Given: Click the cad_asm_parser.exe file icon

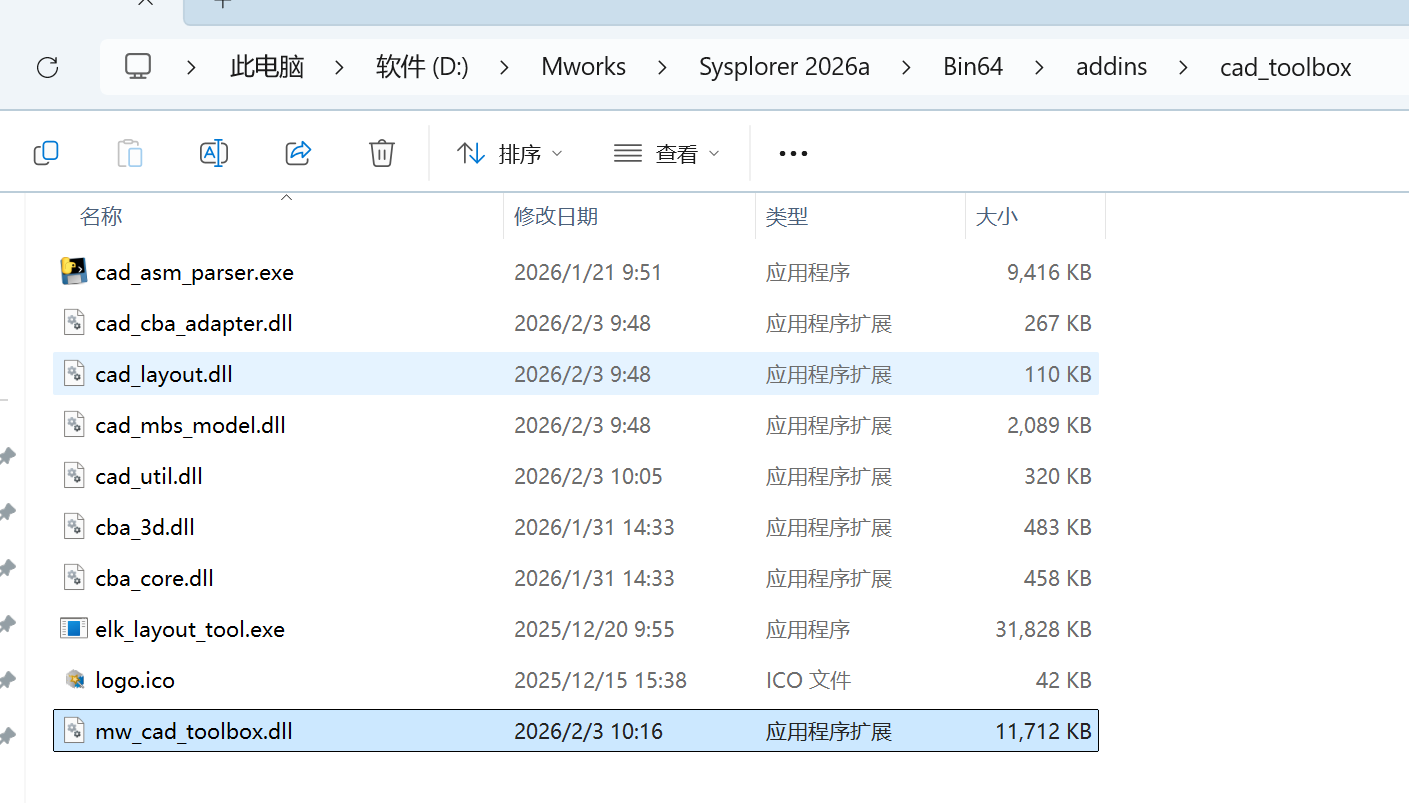Looking at the screenshot, I should tap(74, 271).
